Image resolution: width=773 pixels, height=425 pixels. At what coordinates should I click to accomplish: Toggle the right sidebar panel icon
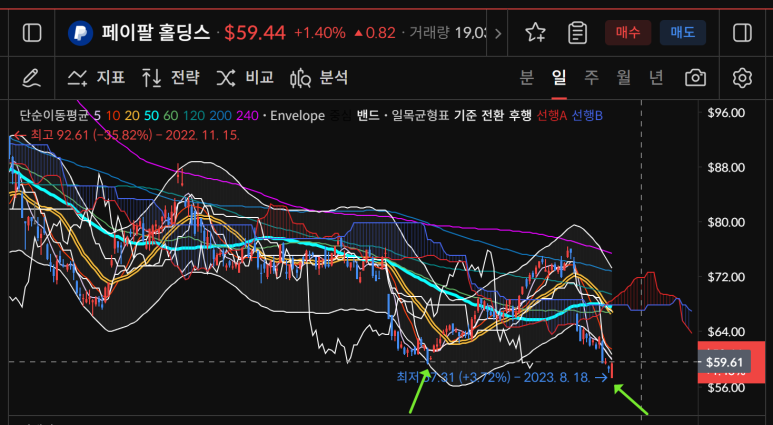tap(742, 33)
